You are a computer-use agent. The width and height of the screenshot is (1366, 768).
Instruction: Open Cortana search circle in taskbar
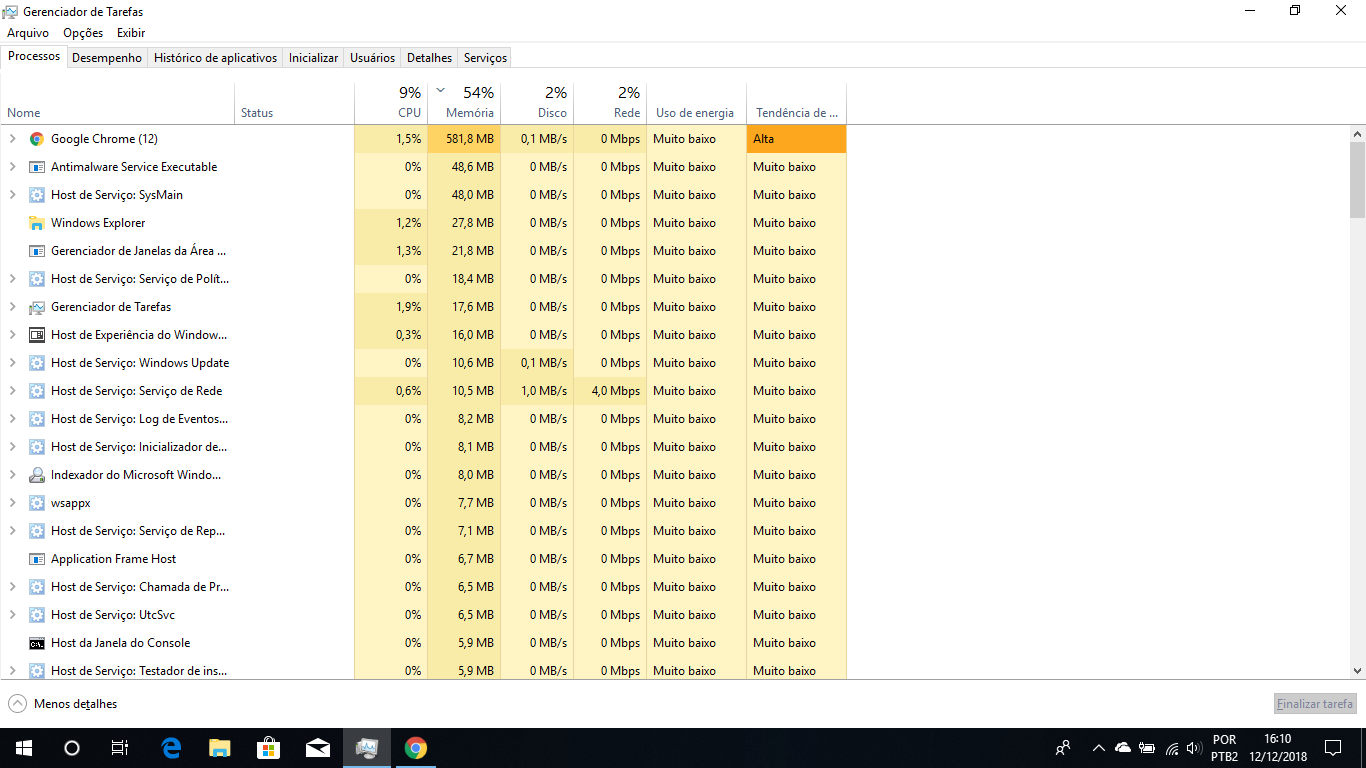coord(72,748)
